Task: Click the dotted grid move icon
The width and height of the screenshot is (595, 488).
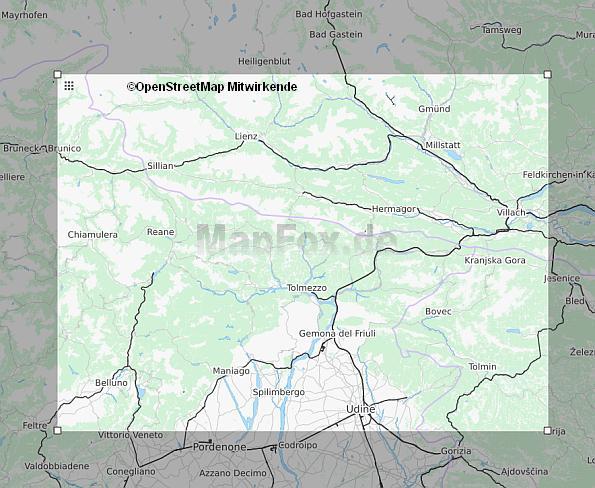Action: pos(69,86)
